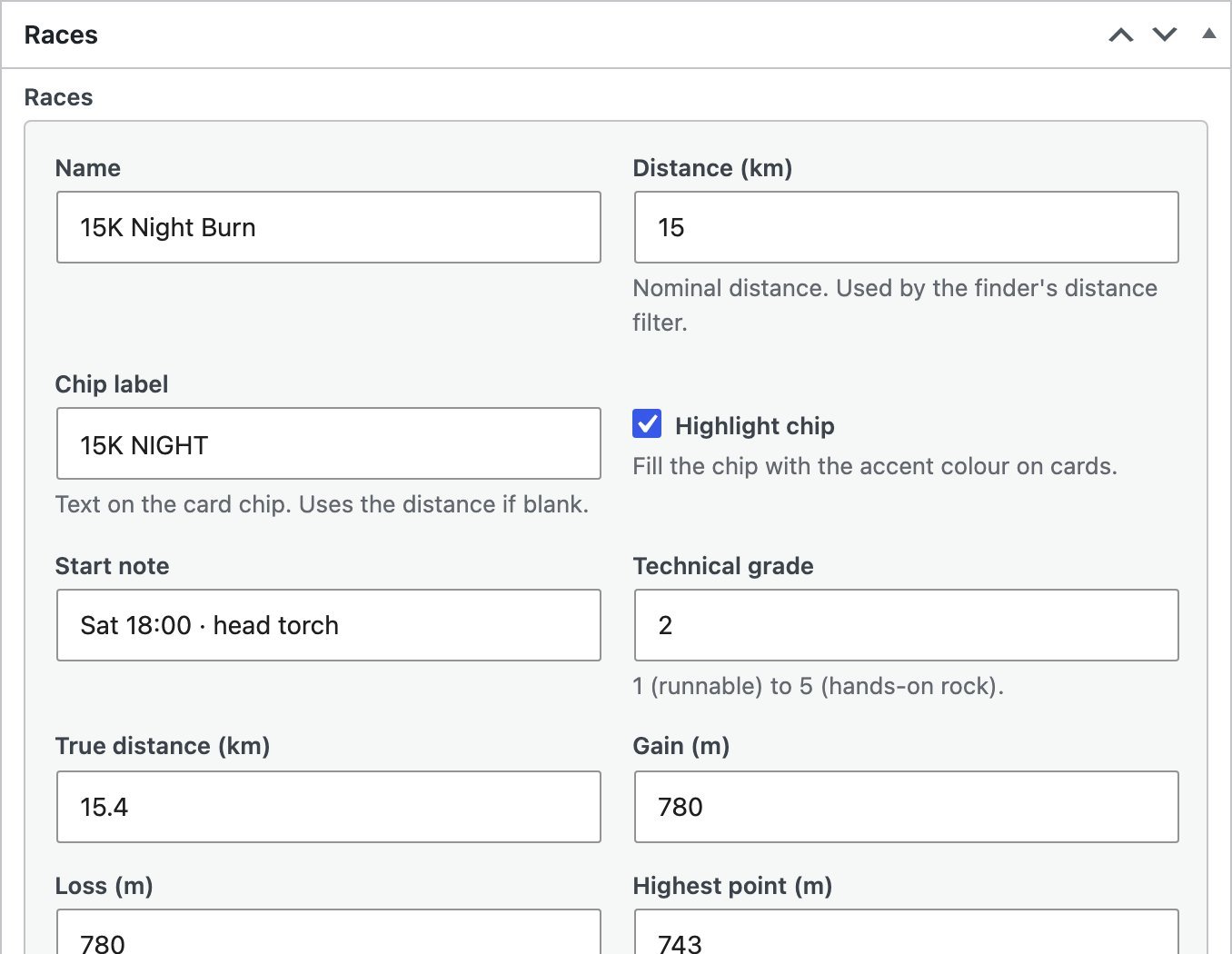This screenshot has height=954, width=1232.
Task: Click the Name field label
Action: [x=88, y=168]
